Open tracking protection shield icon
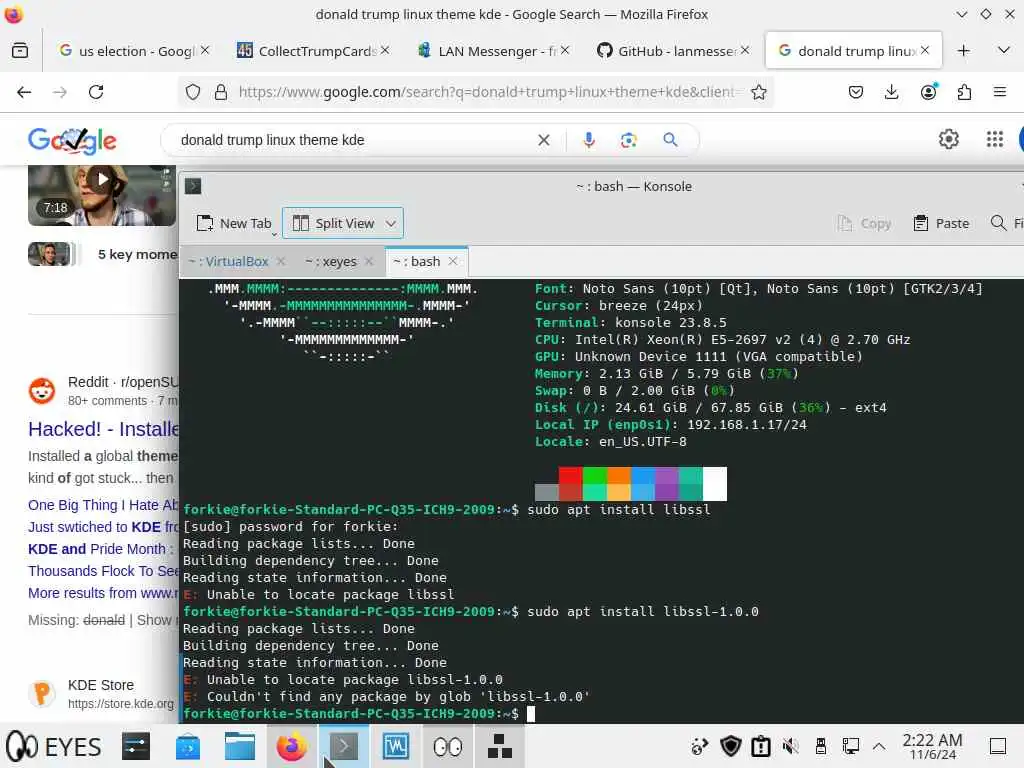The width and height of the screenshot is (1024, 768). pos(193,92)
